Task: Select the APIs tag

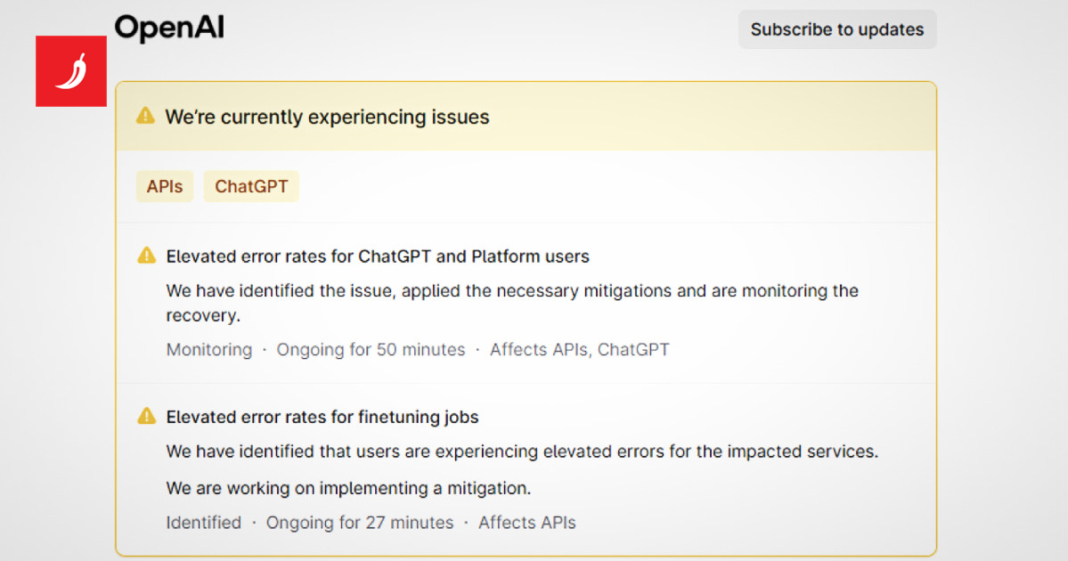Action: point(165,187)
